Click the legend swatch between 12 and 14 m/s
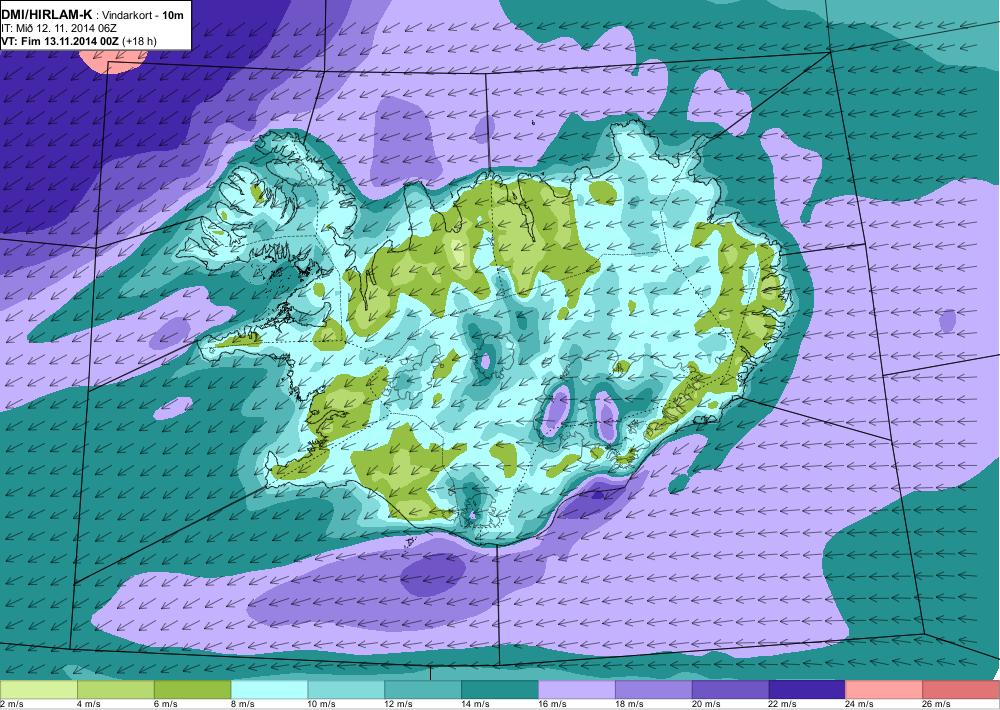The width and height of the screenshot is (1000, 710). (423, 690)
